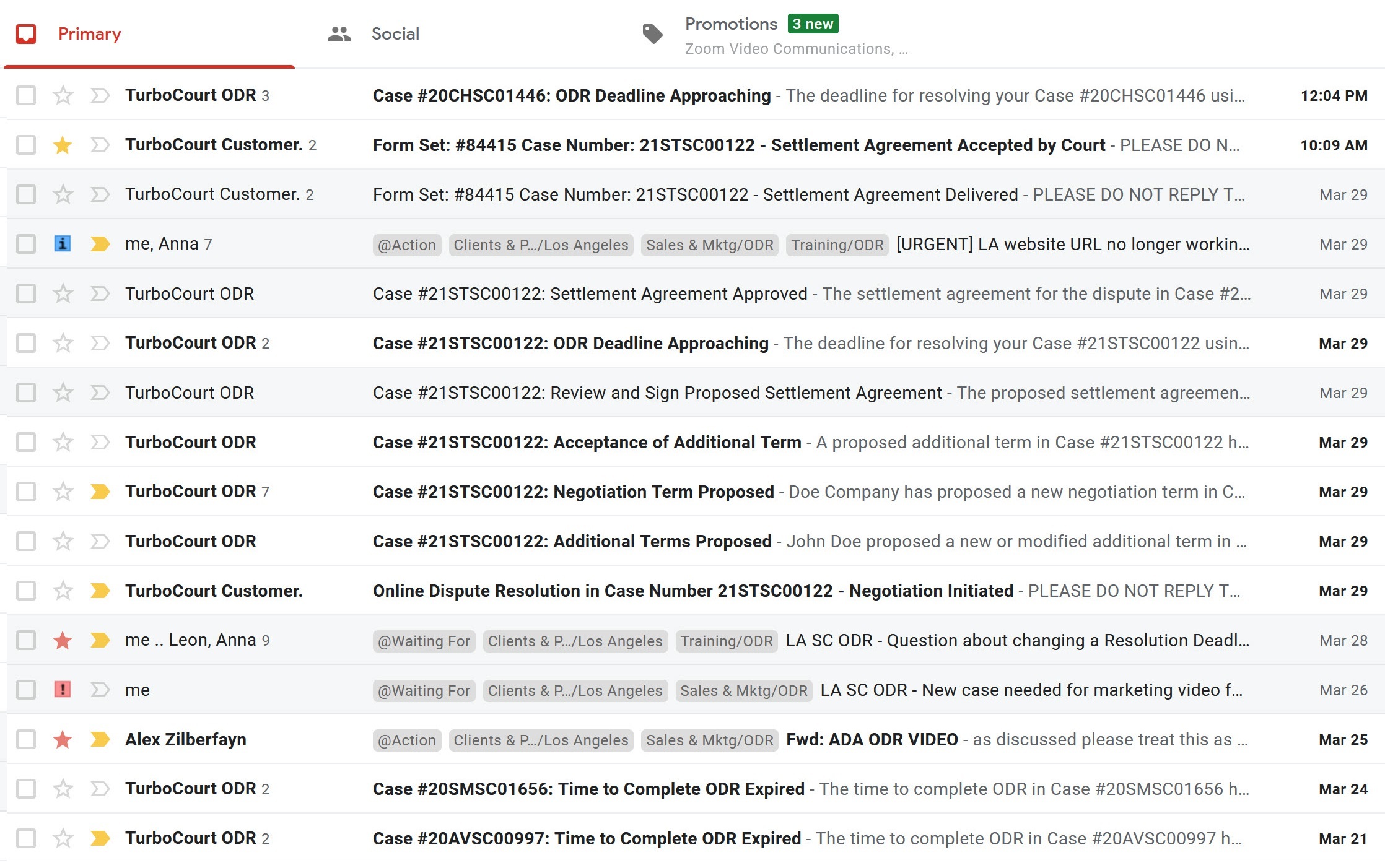Viewport: 1385px width, 868px height.
Task: Check the box next to the Alex Zilberfayn email
Action: click(26, 739)
